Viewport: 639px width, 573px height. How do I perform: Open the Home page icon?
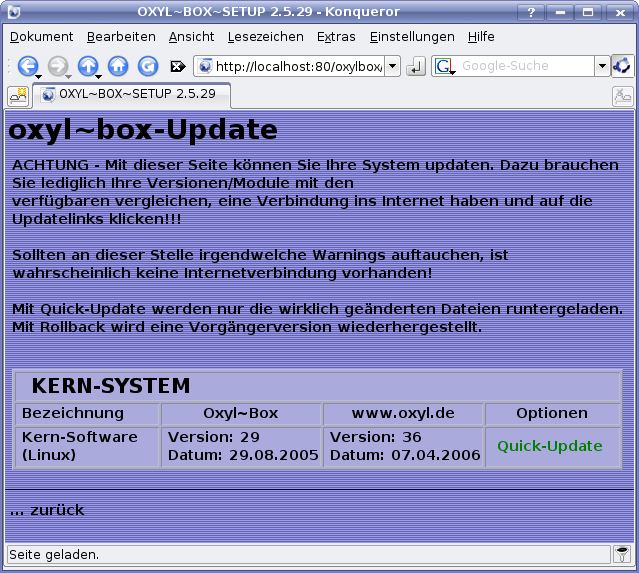point(118,66)
